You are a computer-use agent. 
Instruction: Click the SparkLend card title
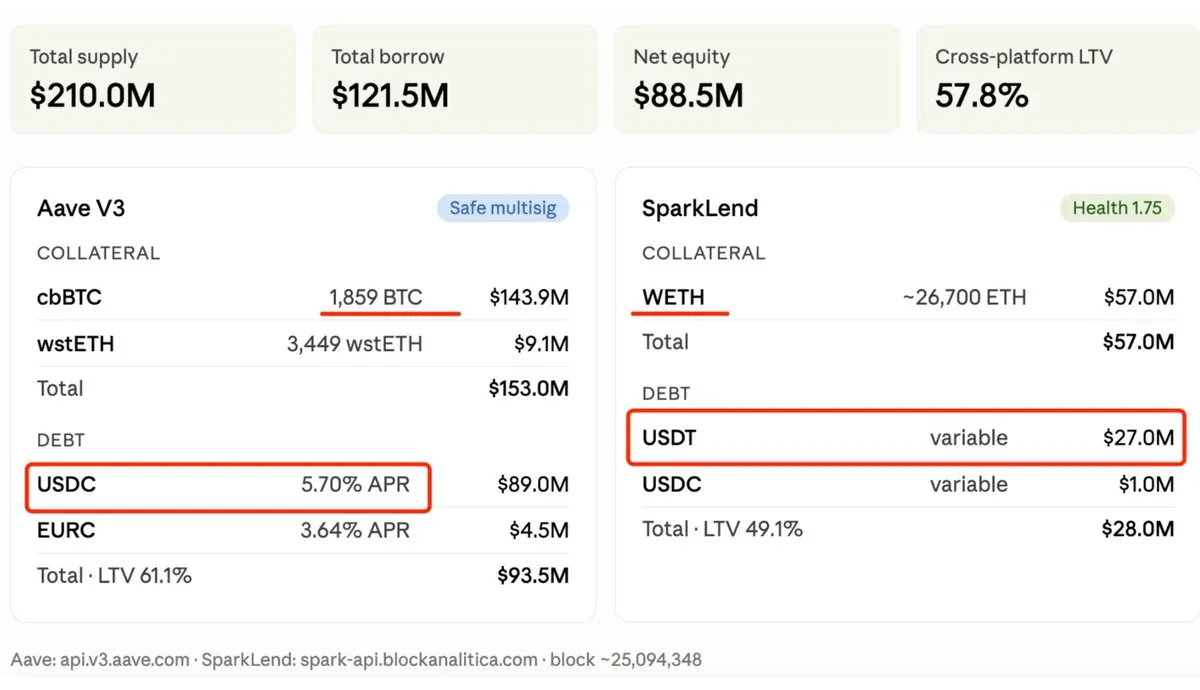pyautogui.click(x=700, y=208)
